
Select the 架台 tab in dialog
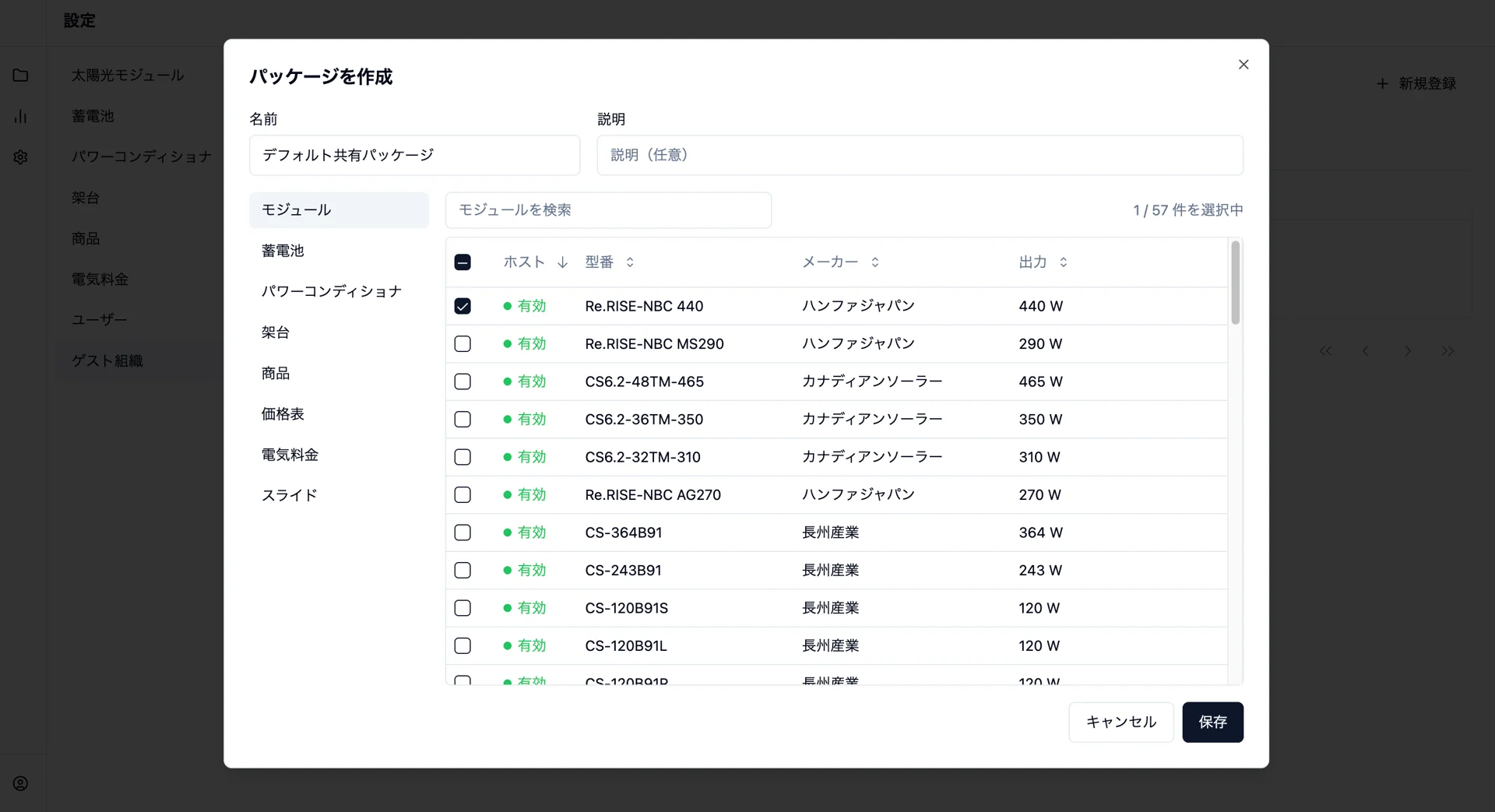point(339,332)
